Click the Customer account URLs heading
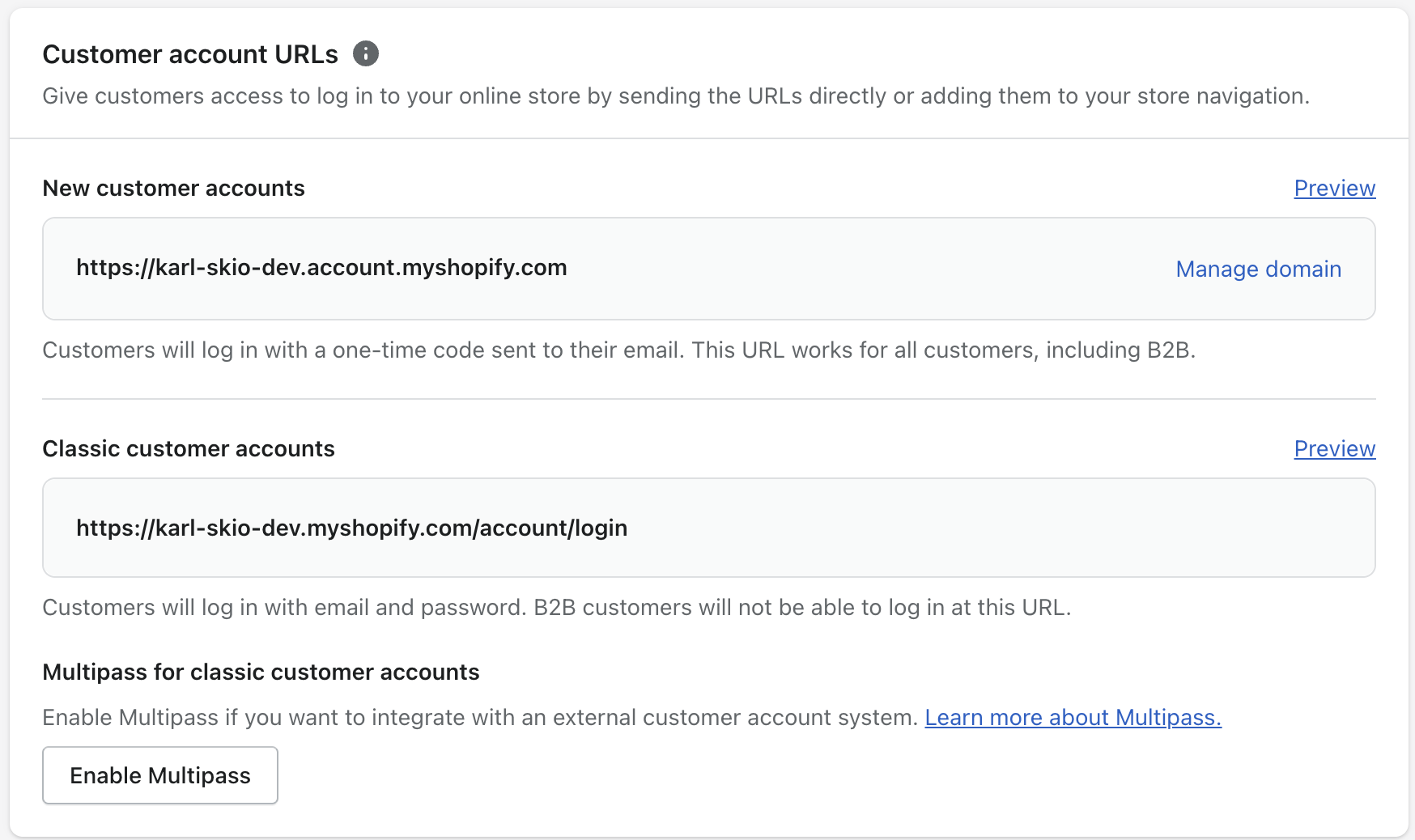1415x840 pixels. [x=190, y=54]
